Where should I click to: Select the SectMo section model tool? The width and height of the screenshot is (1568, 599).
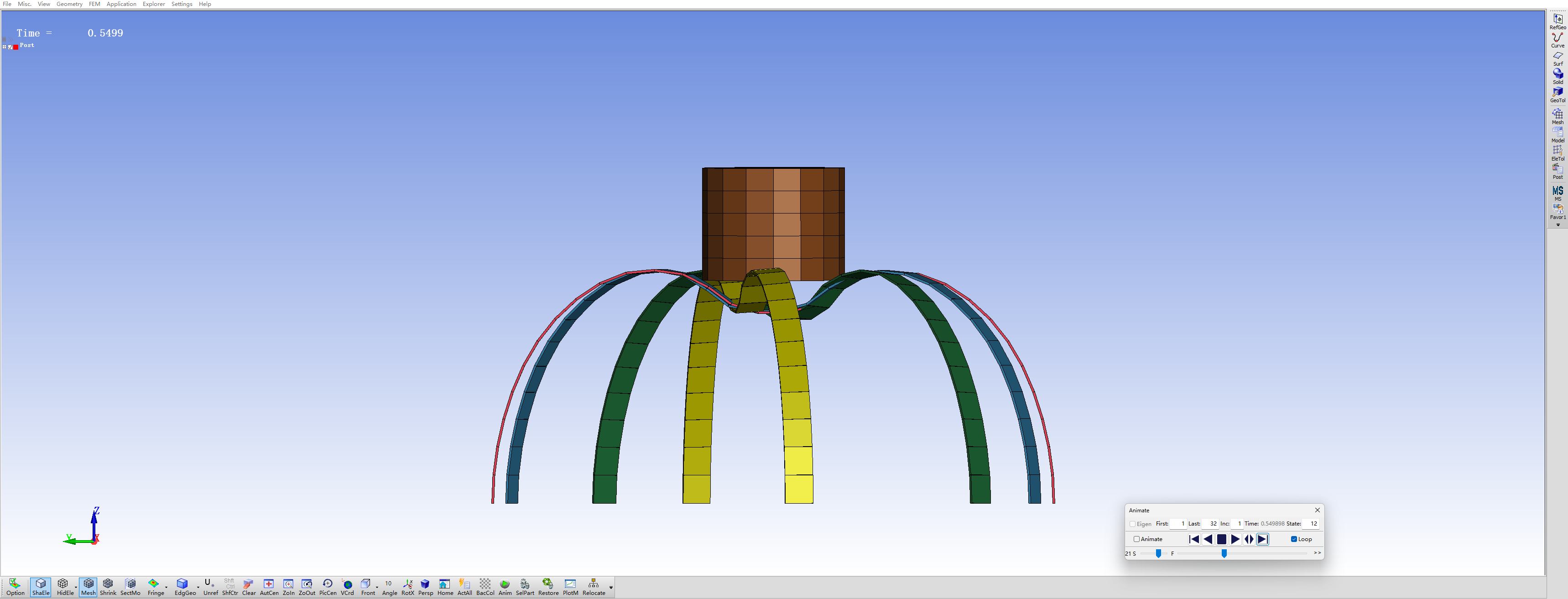pyautogui.click(x=130, y=587)
